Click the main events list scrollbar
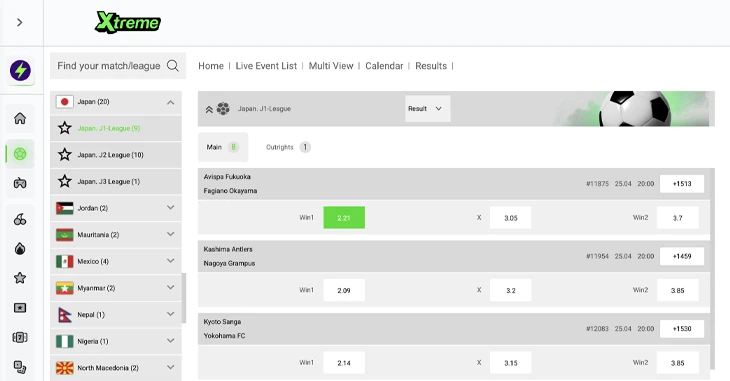Viewport: 730px width, 381px height. (x=713, y=269)
